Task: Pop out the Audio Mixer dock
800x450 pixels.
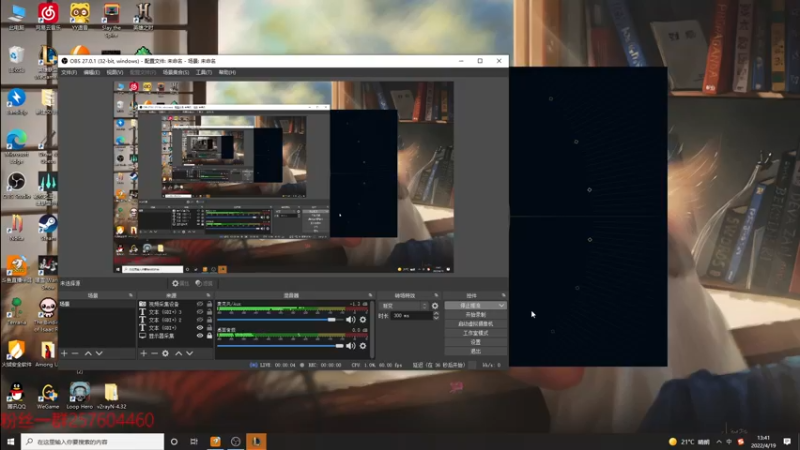Action: pyautogui.click(x=370, y=295)
